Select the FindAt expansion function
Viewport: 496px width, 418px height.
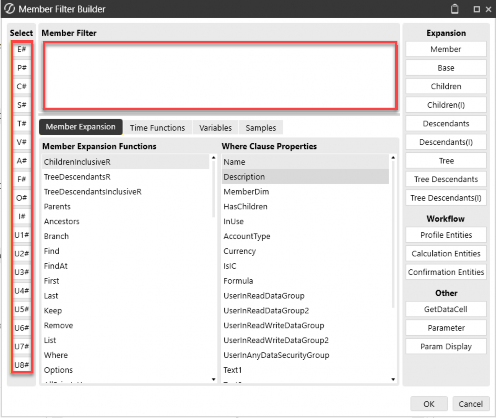125,266
